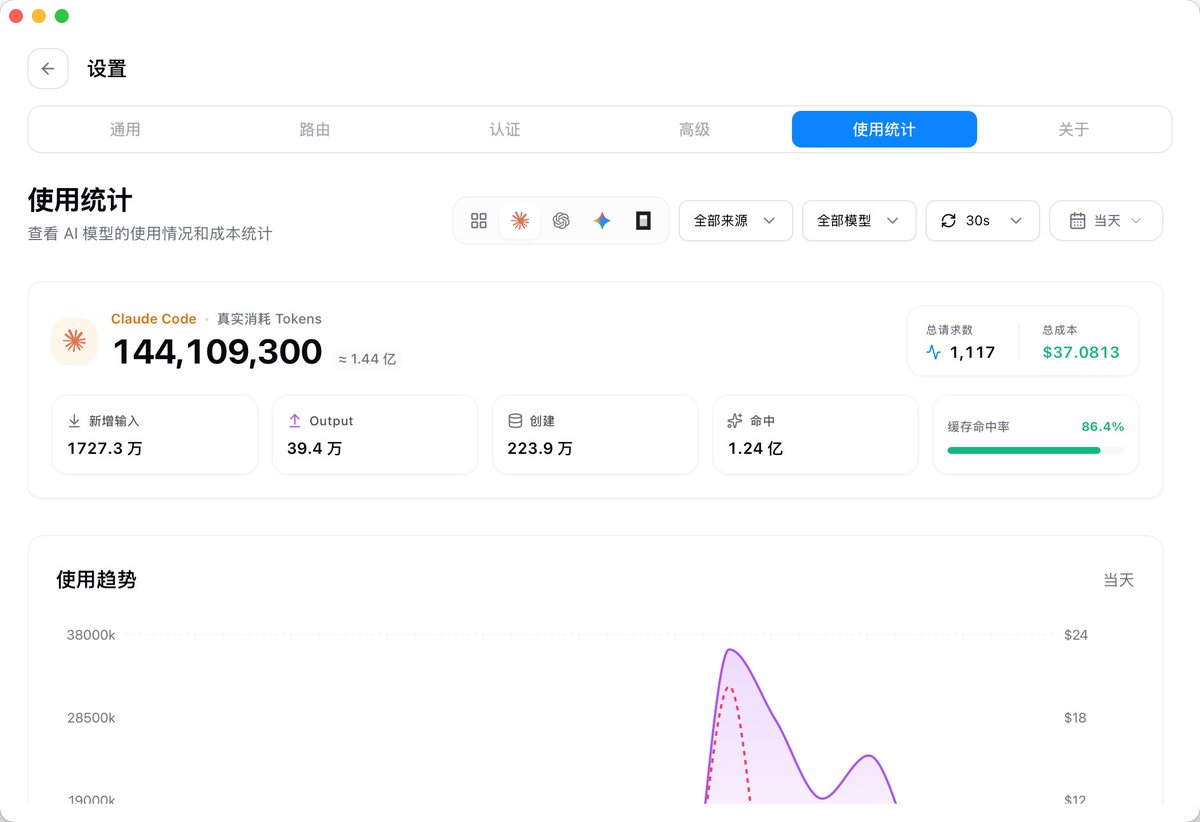Select the Gemini provider icon filter

[x=602, y=221]
